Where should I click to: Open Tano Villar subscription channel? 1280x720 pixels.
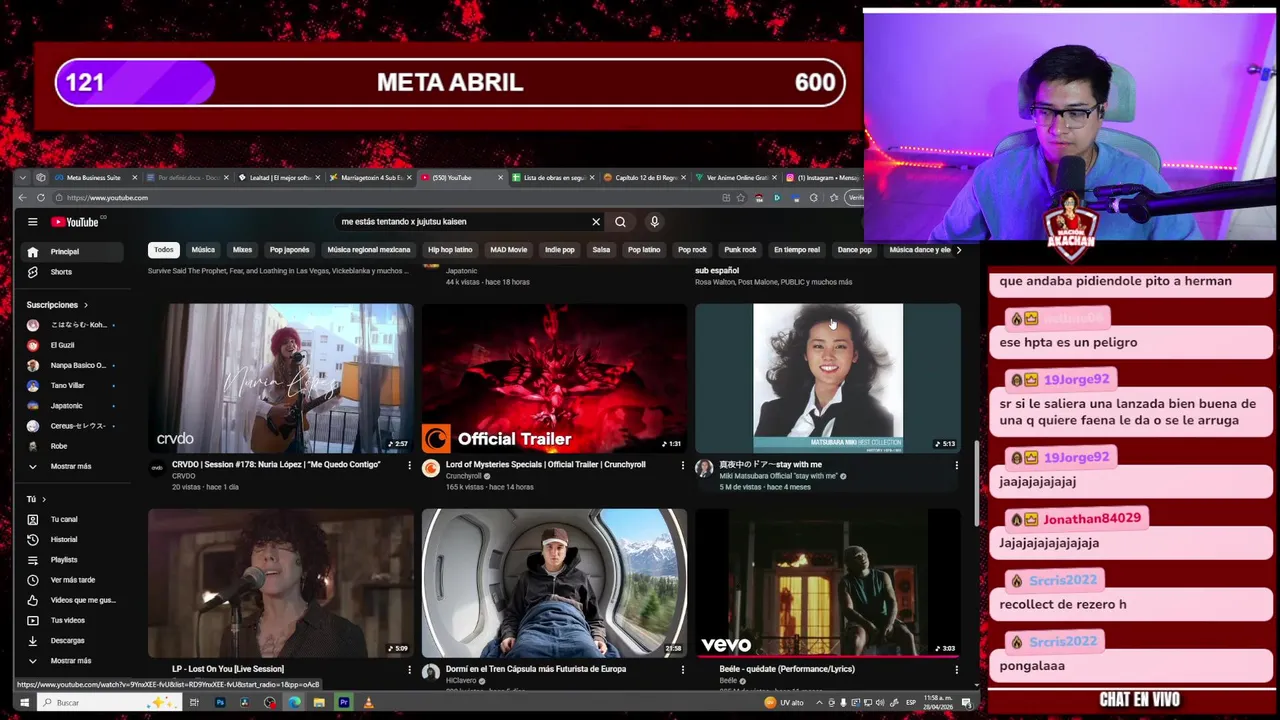(70, 385)
